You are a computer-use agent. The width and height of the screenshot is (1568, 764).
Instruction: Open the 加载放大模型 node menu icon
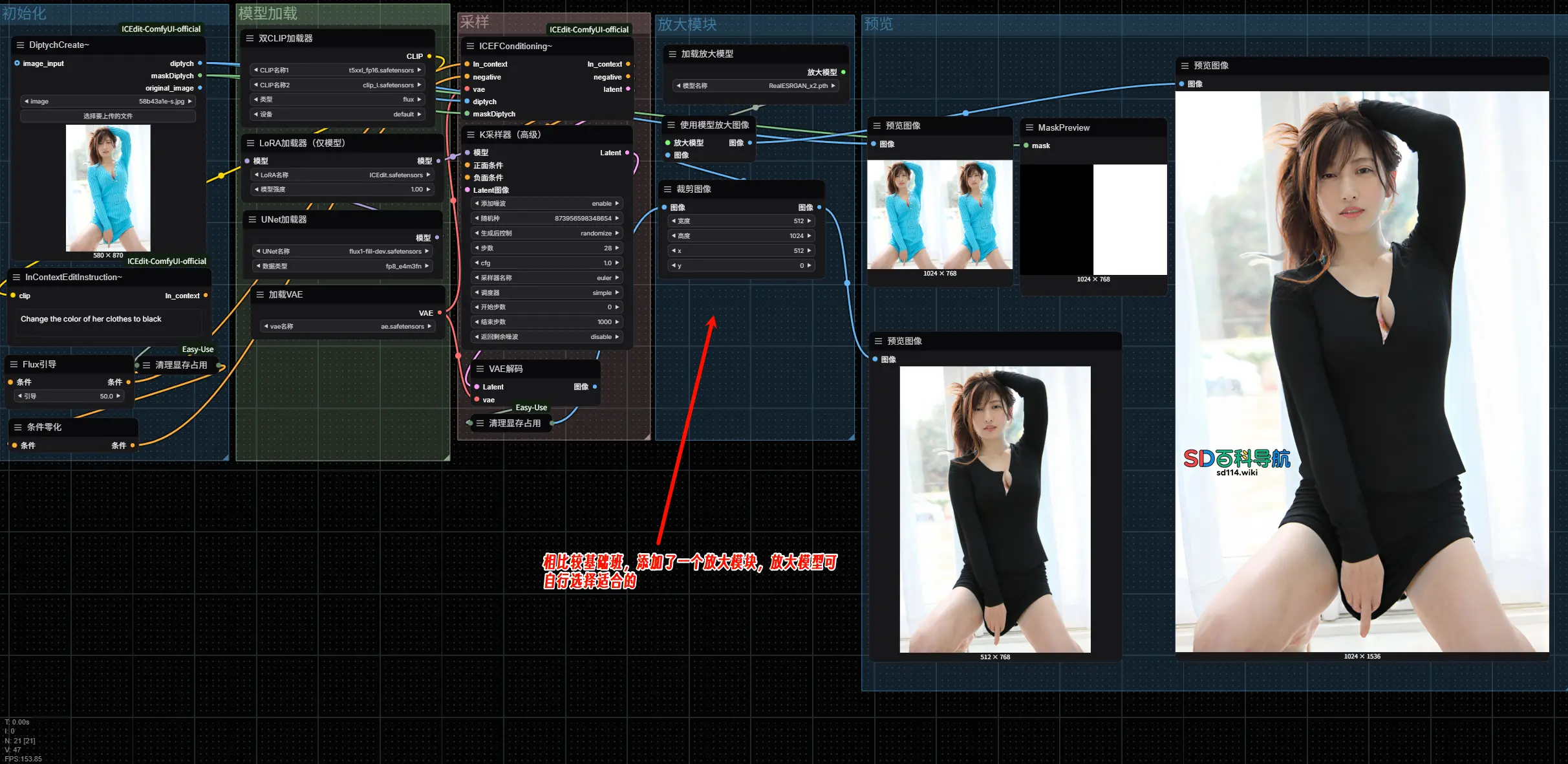point(672,54)
